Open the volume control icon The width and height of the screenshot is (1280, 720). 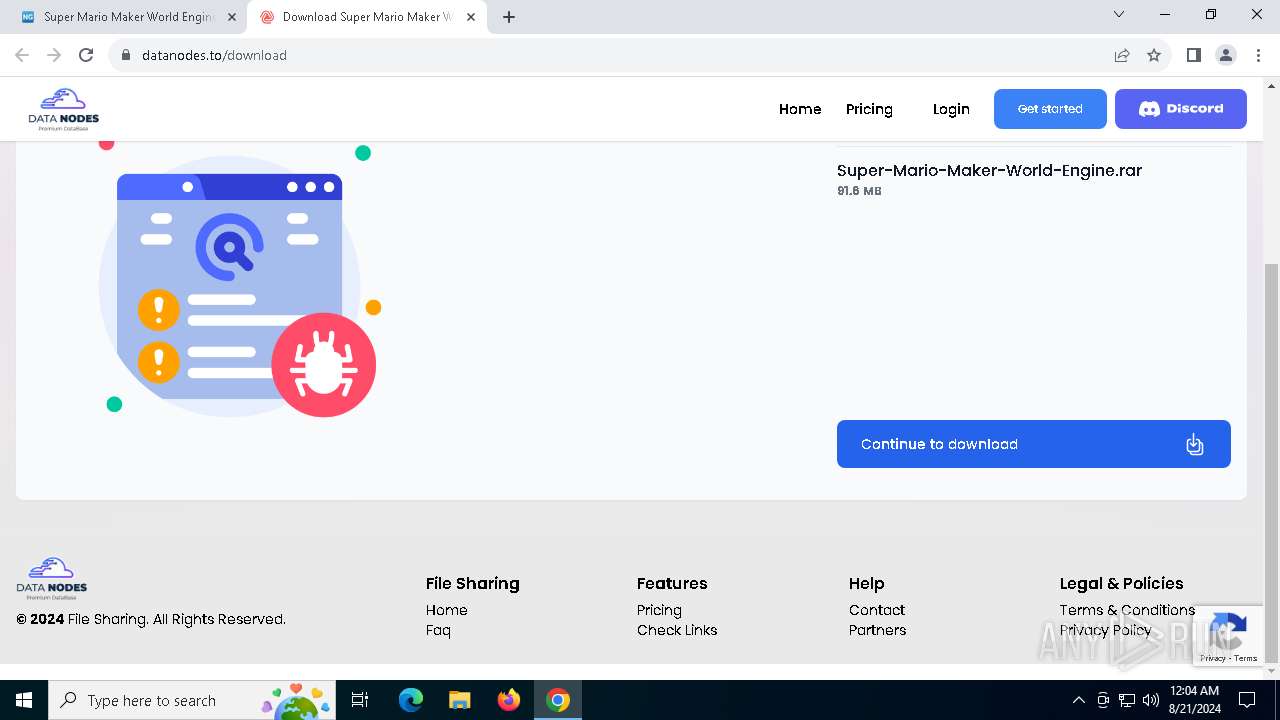pyautogui.click(x=1150, y=700)
